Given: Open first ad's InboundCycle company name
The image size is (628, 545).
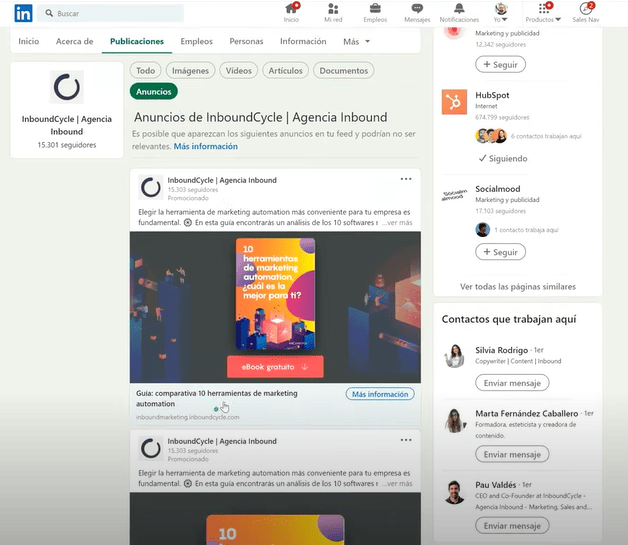Looking at the screenshot, I should (x=222, y=180).
